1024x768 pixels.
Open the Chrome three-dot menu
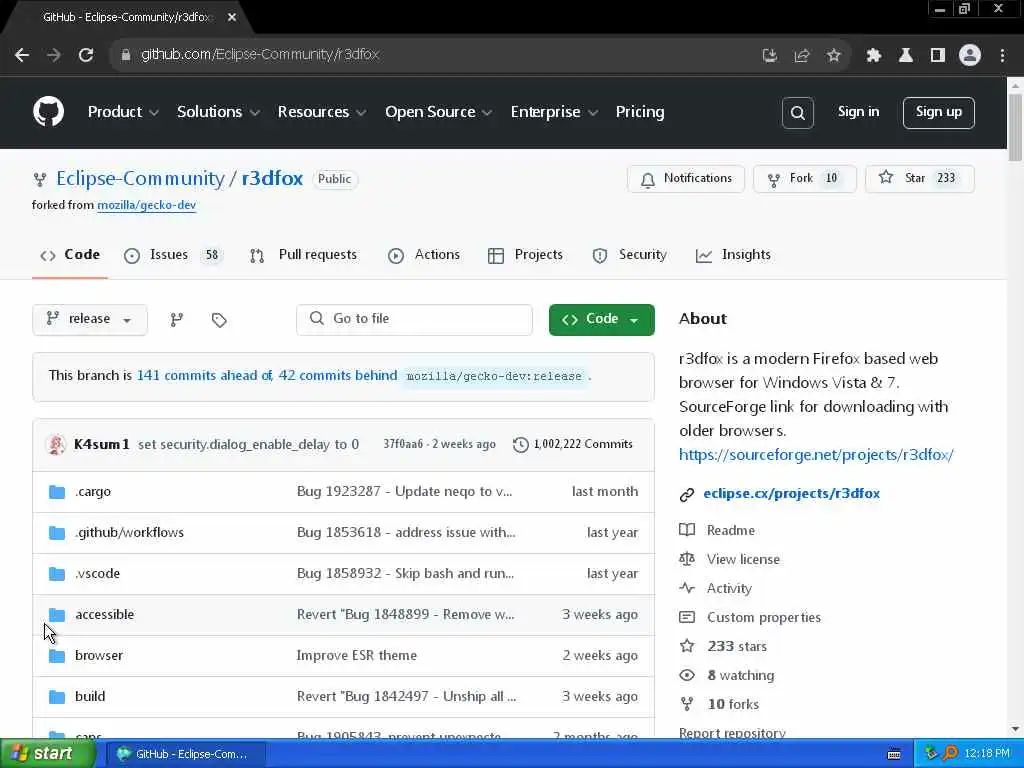(1002, 56)
